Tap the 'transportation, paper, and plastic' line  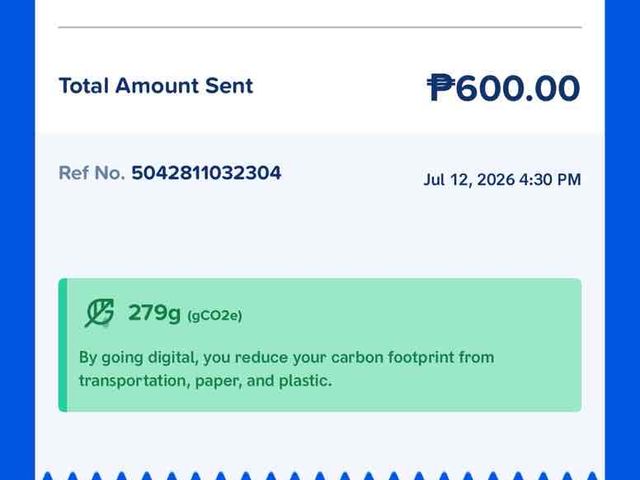[205, 381]
